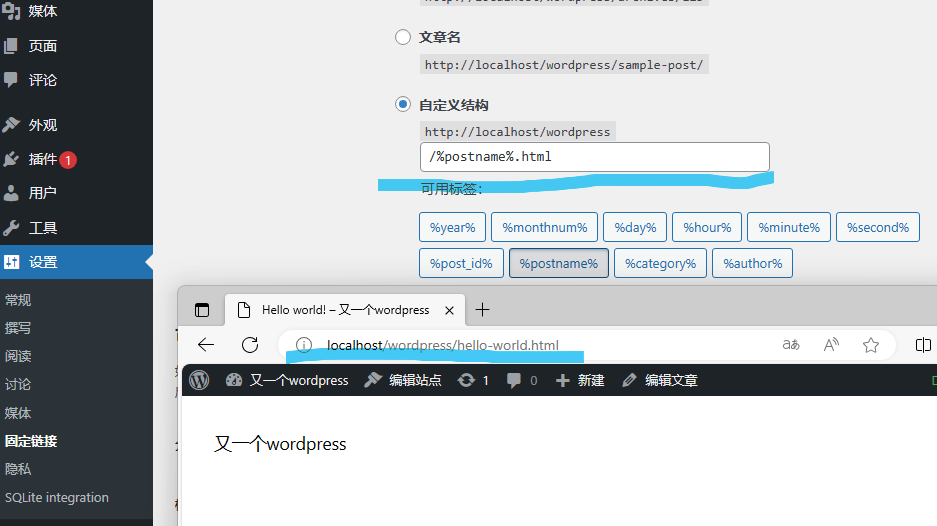
Task: Click the browser address bar URL
Action: tap(443, 345)
